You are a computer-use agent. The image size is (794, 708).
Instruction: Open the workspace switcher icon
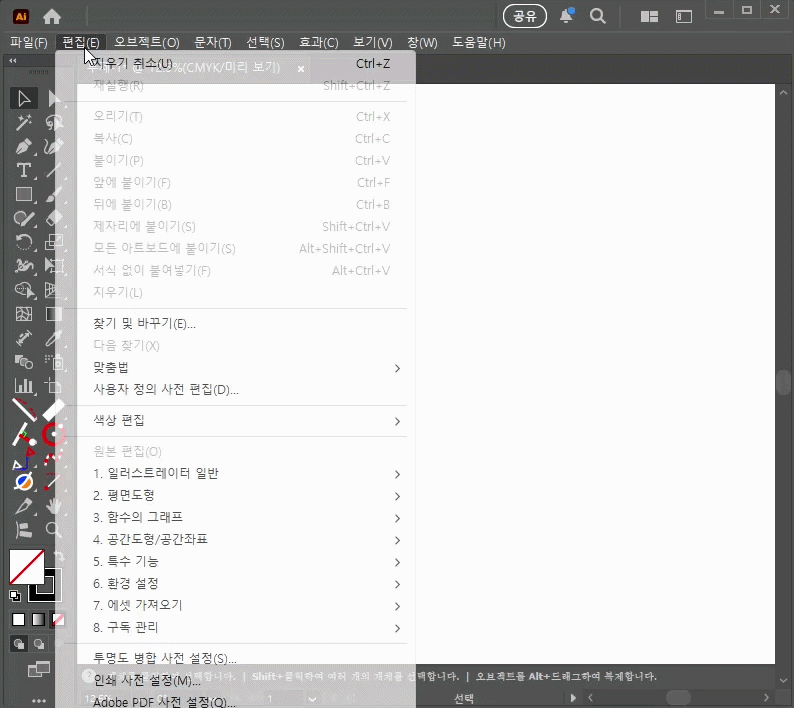tap(684, 17)
